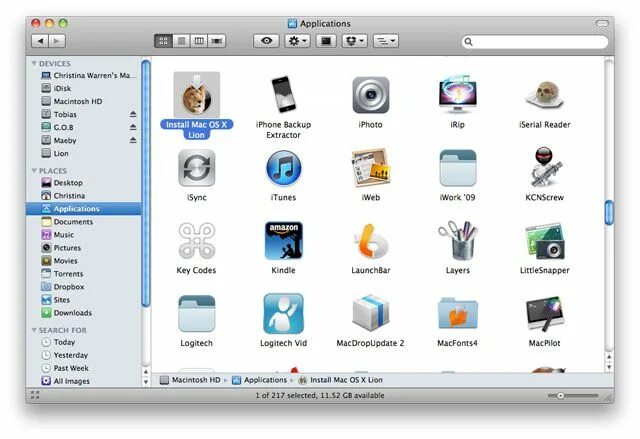
Task: Open the Lion volume in sidebar
Action: (84, 153)
